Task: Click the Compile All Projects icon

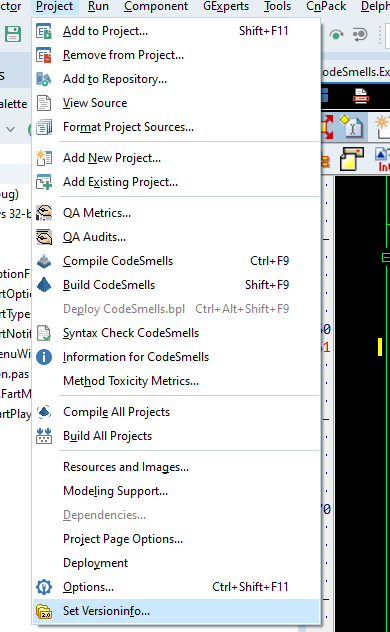Action: (44, 412)
